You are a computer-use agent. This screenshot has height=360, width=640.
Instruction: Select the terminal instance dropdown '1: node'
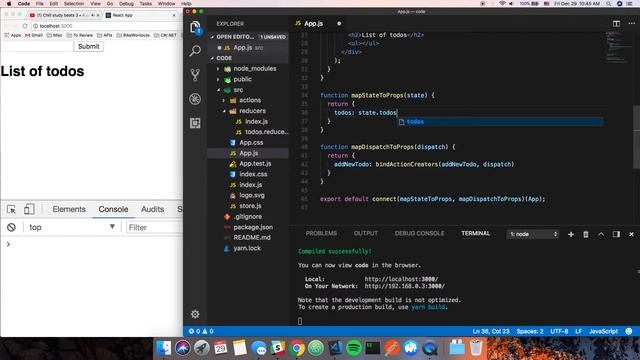pyautogui.click(x=533, y=234)
